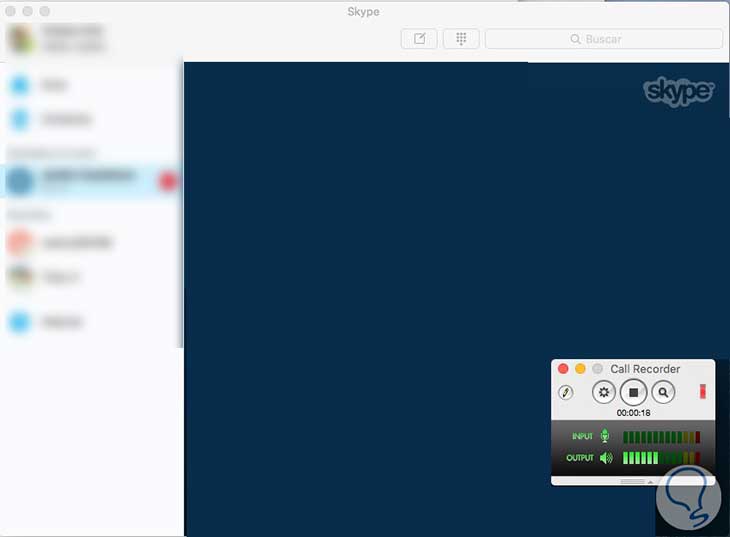Screen dimensions: 730x537
Task: Open the Skype dial pad
Action: click(461, 39)
